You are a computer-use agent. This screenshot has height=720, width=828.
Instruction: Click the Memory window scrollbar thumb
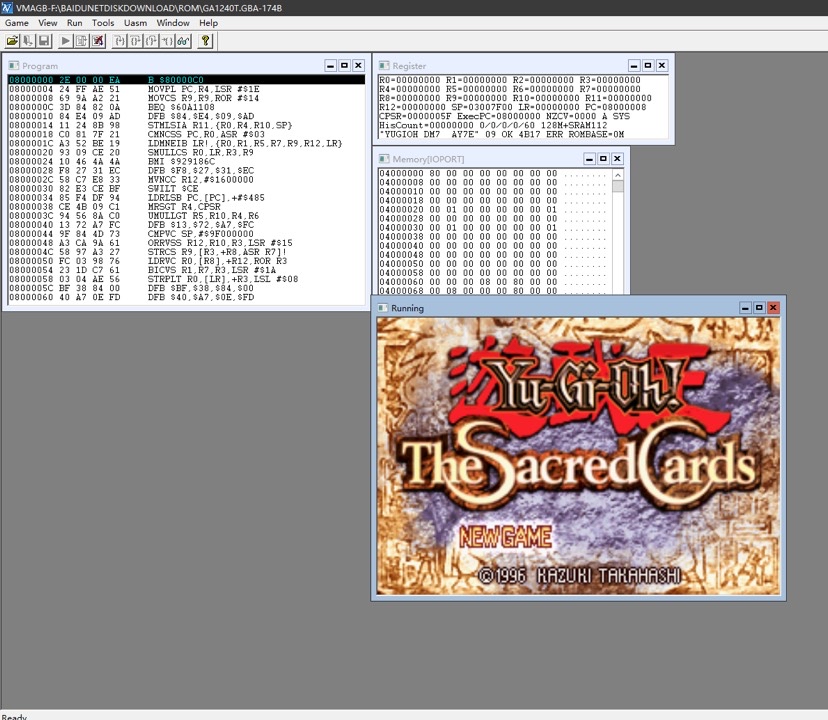pos(618,186)
